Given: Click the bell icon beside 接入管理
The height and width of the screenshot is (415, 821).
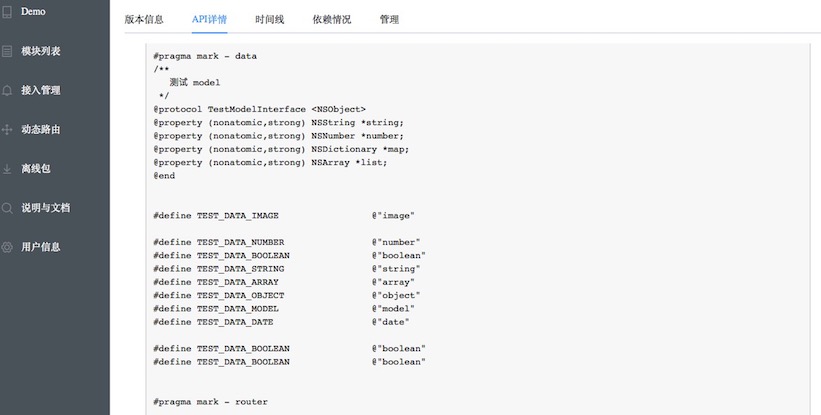Looking at the screenshot, I should (7, 90).
